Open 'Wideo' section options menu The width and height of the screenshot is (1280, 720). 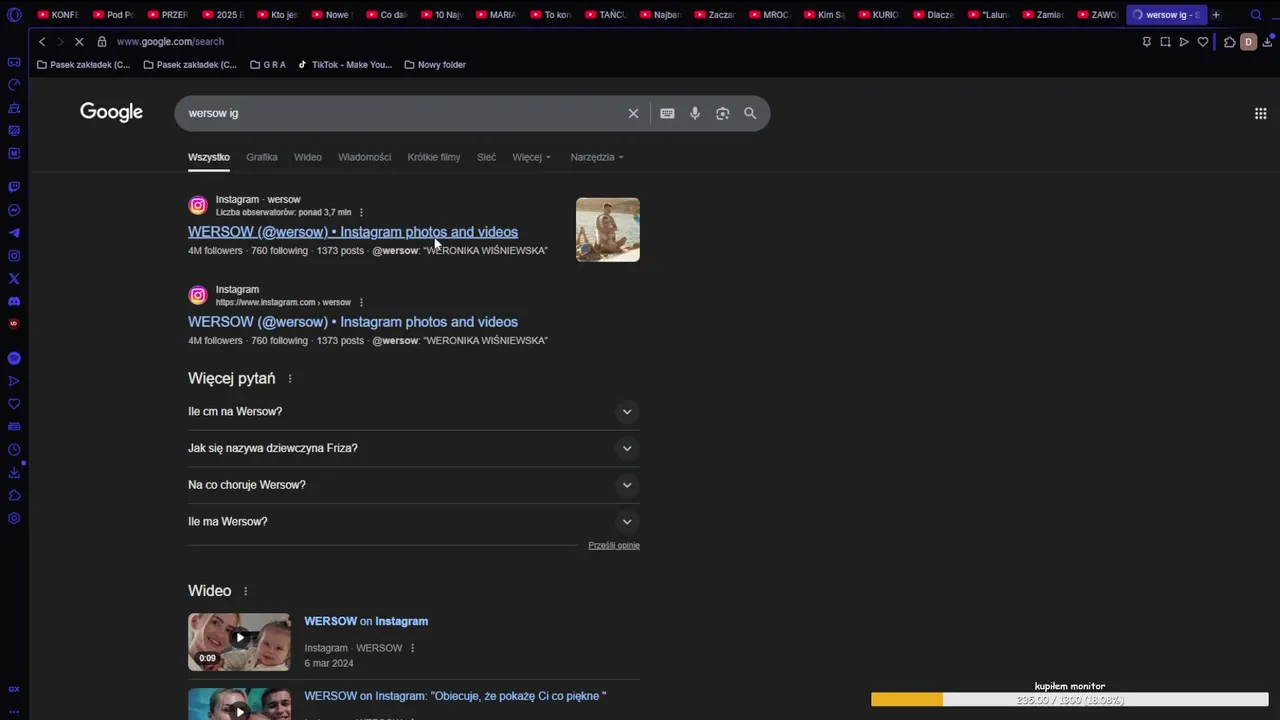[245, 591]
